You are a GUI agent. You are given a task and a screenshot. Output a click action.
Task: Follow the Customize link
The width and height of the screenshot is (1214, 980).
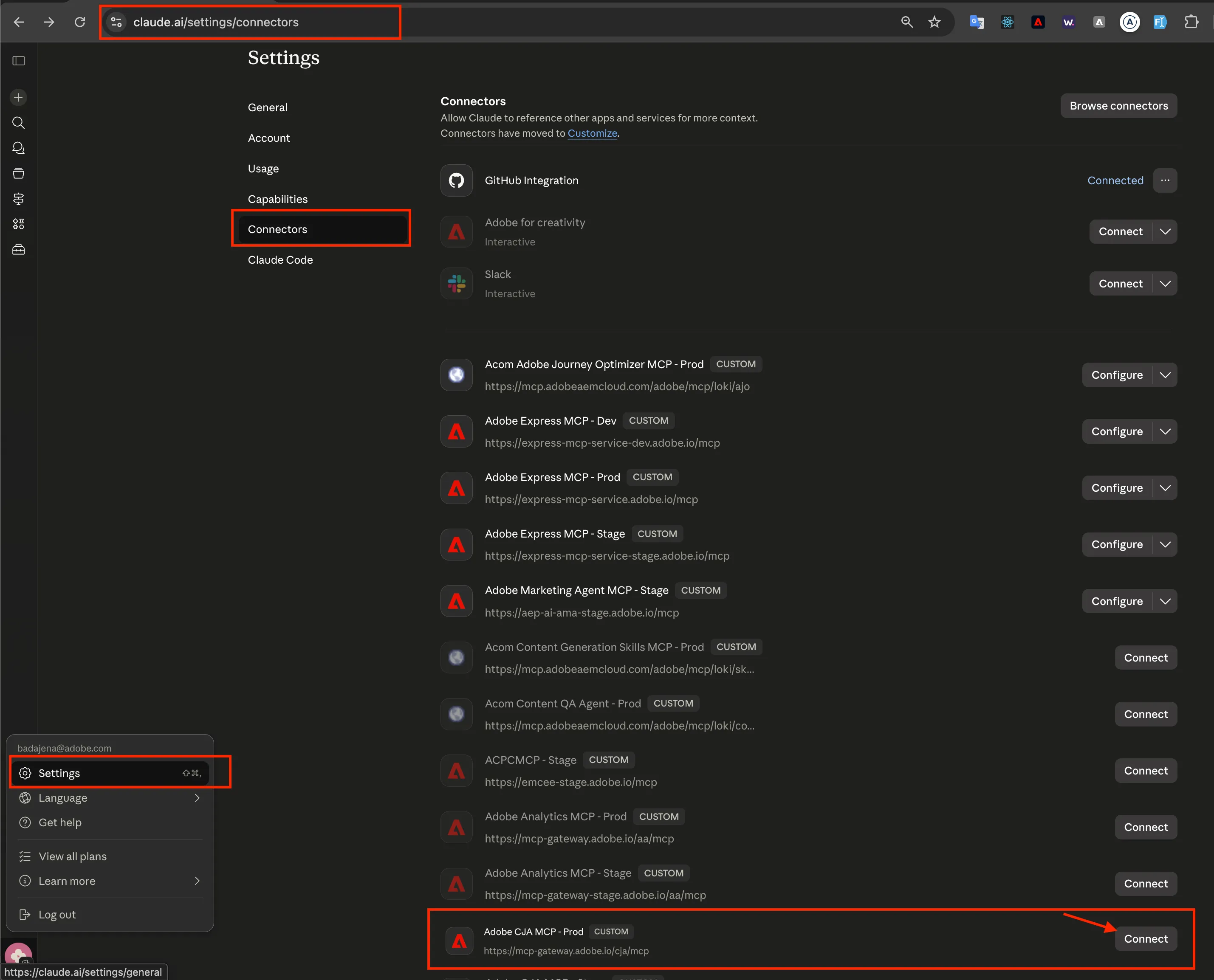(592, 133)
